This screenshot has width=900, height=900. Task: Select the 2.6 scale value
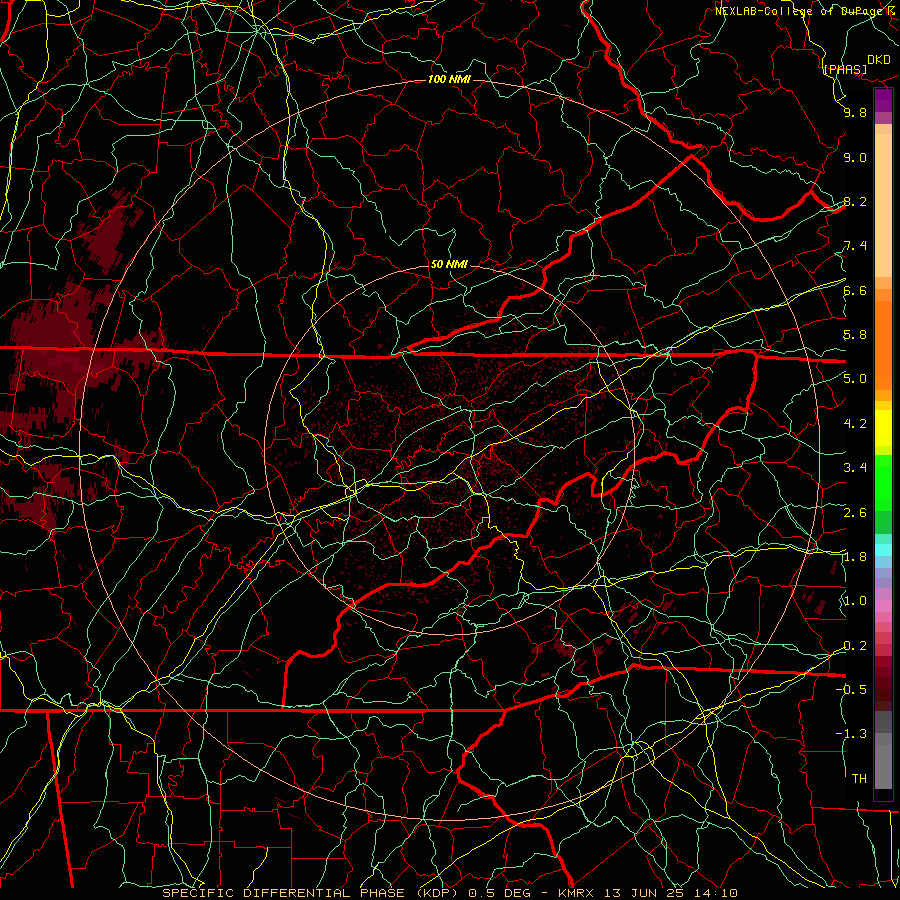click(855, 513)
